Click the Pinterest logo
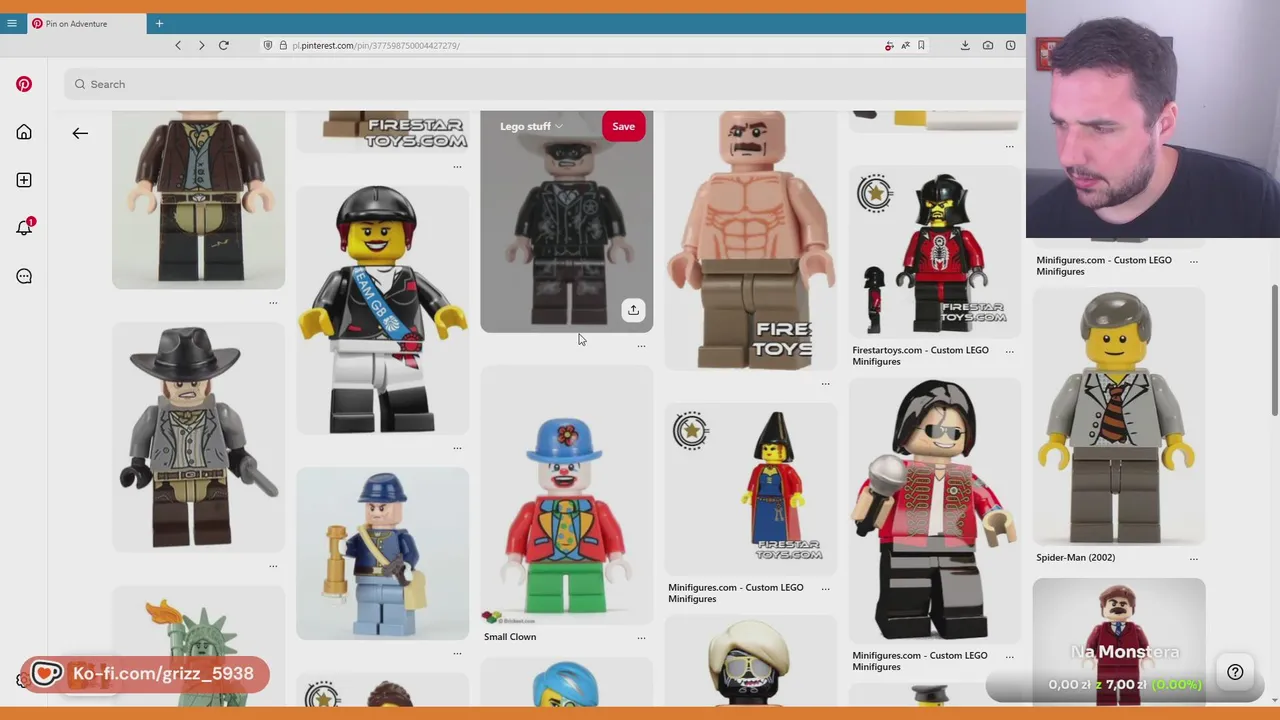 pos(24,84)
